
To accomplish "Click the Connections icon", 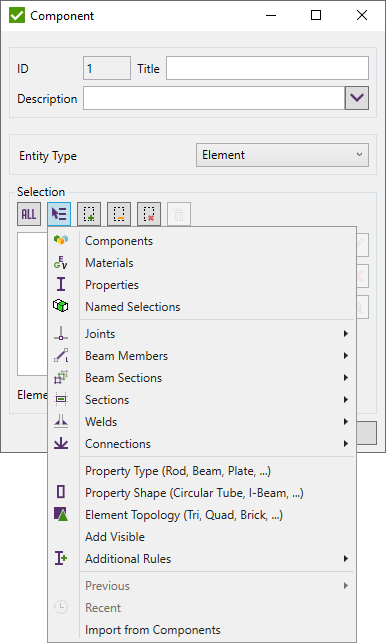I will [61, 443].
